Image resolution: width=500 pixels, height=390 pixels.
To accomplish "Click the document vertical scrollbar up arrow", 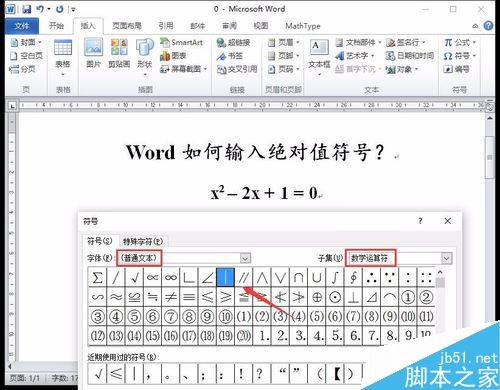I will coord(489,118).
